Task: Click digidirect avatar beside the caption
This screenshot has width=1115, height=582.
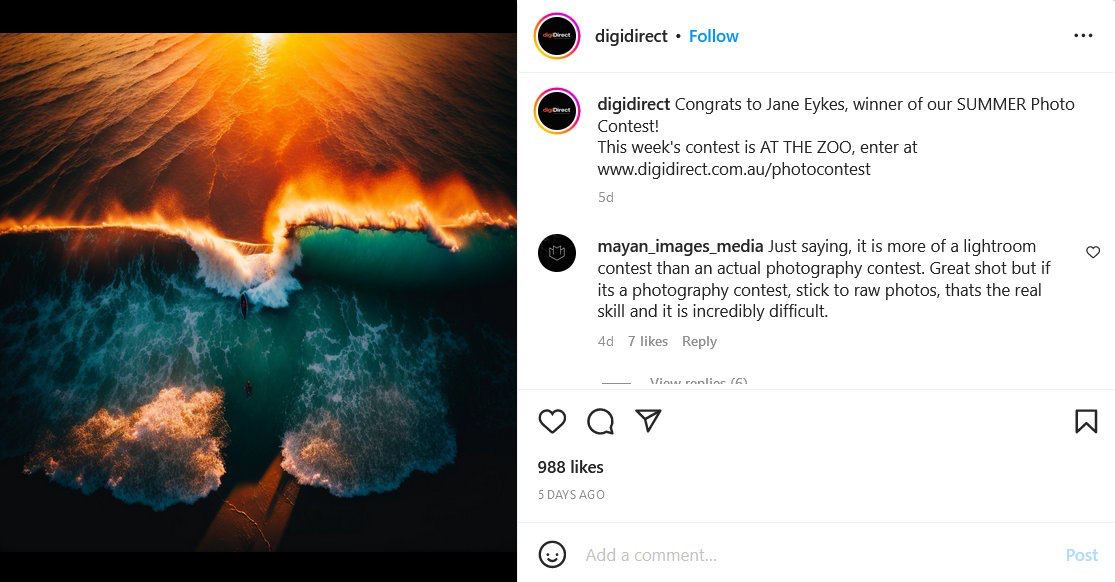Action: 557,111
